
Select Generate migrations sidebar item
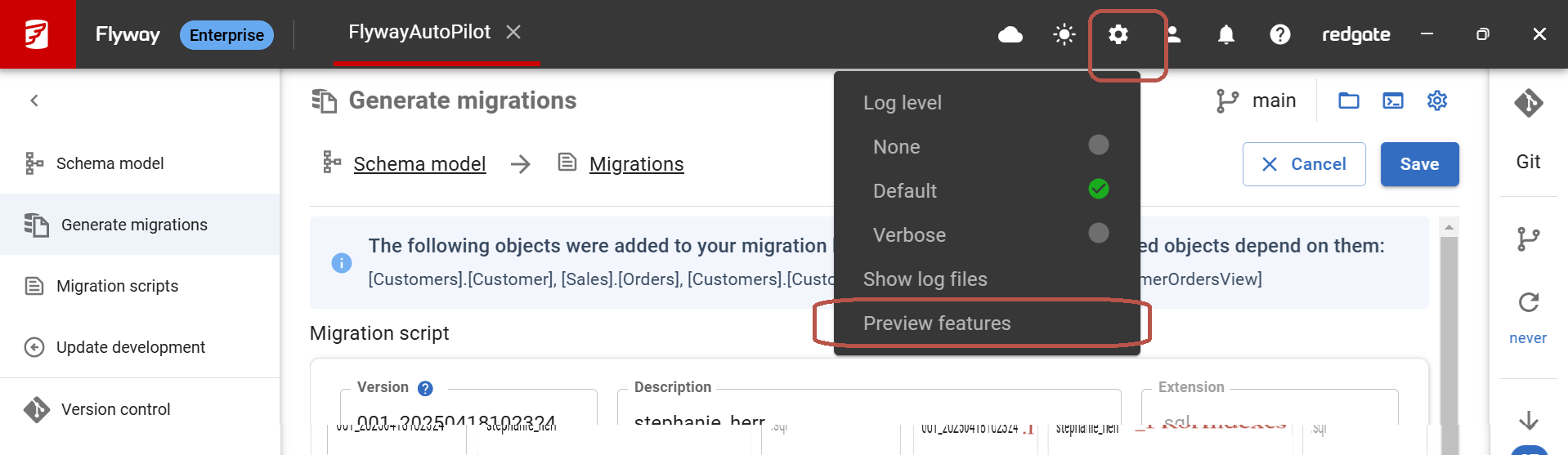tap(140, 225)
